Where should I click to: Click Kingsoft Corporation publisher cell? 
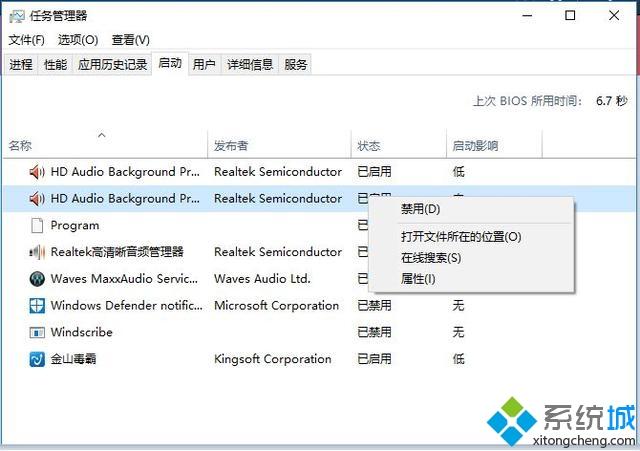click(x=273, y=359)
